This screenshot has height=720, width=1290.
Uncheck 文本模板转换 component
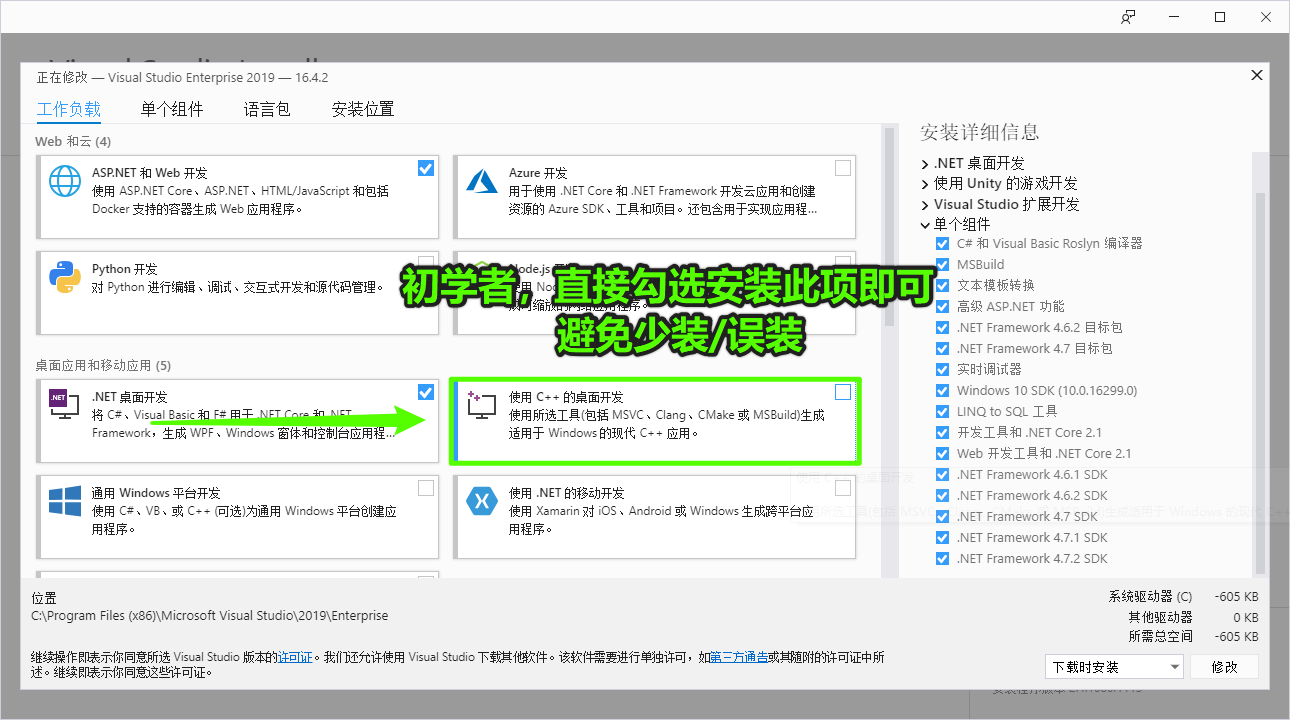[x=942, y=286]
